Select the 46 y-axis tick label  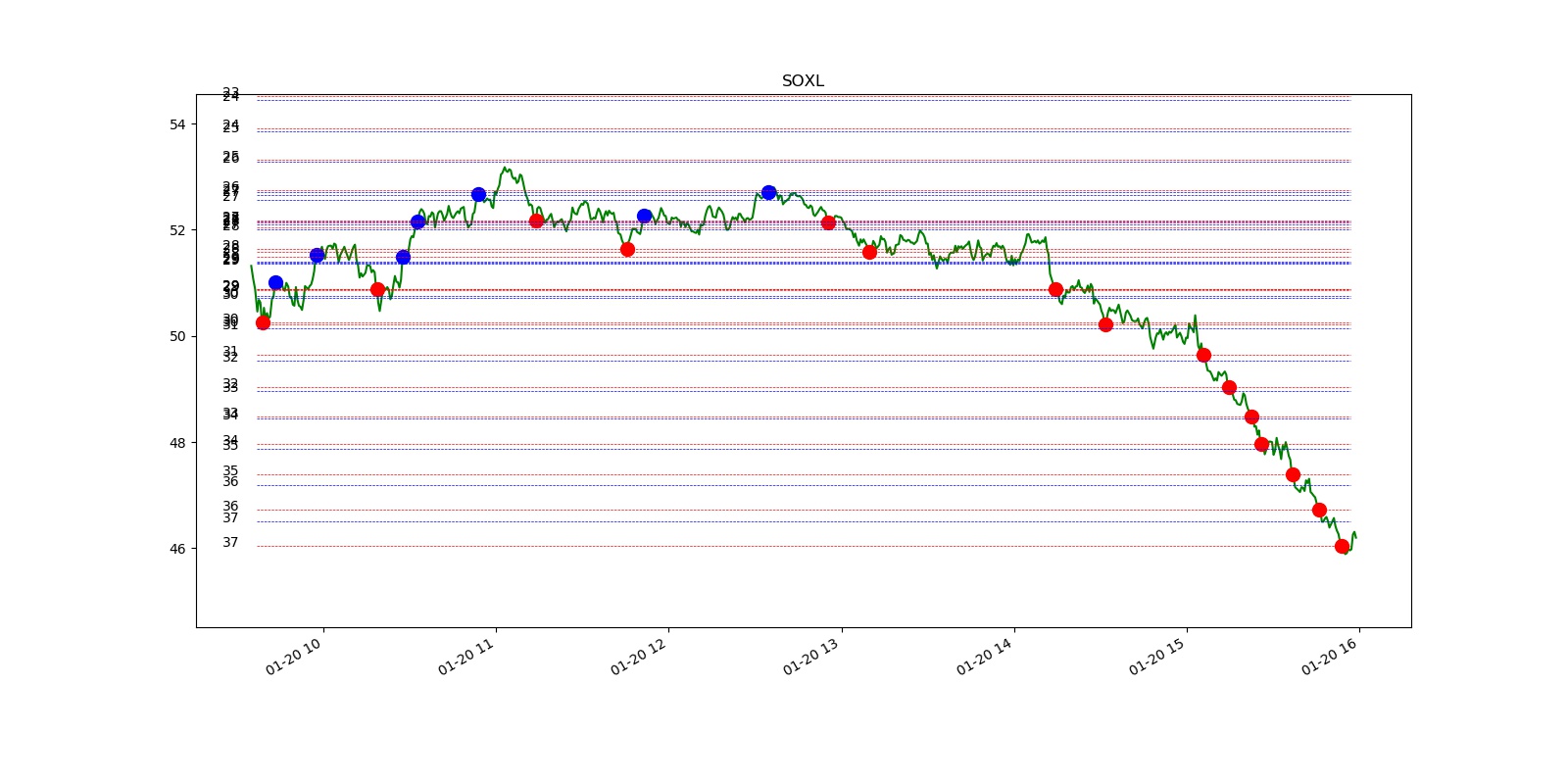[x=177, y=549]
